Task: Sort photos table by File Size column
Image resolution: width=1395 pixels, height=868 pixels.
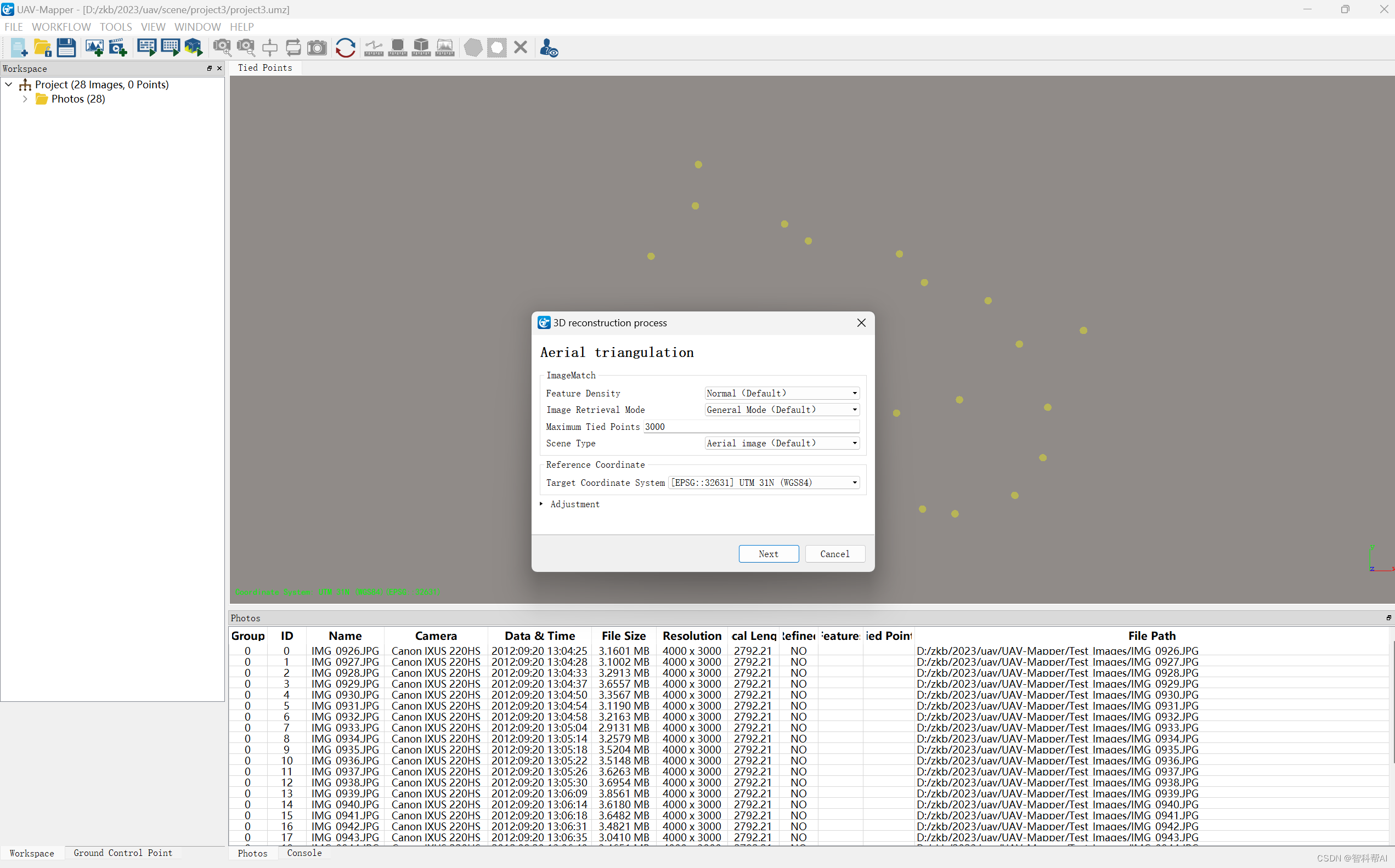Action: tap(624, 636)
